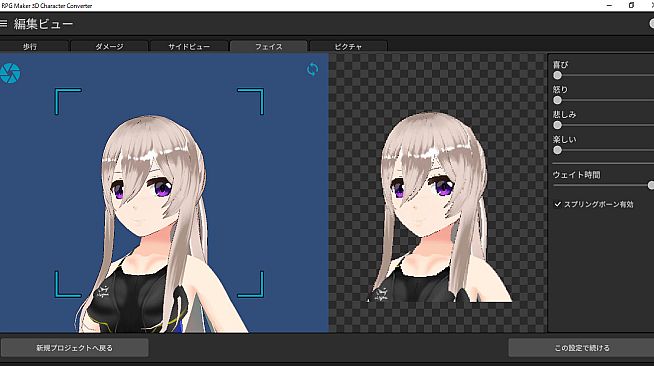Image resolution: width=654 pixels, height=366 pixels.
Task: Open the ピクチャ tab
Action: pos(348,46)
